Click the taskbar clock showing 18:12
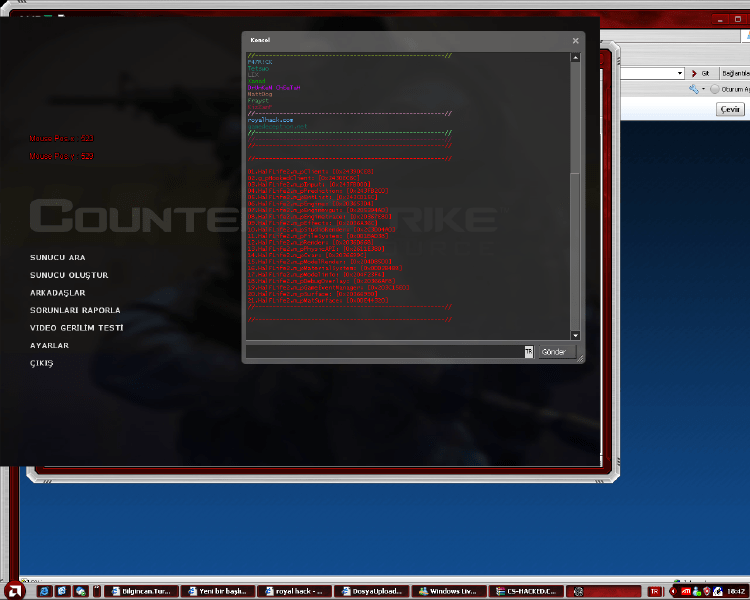The image size is (750, 600). 736,591
